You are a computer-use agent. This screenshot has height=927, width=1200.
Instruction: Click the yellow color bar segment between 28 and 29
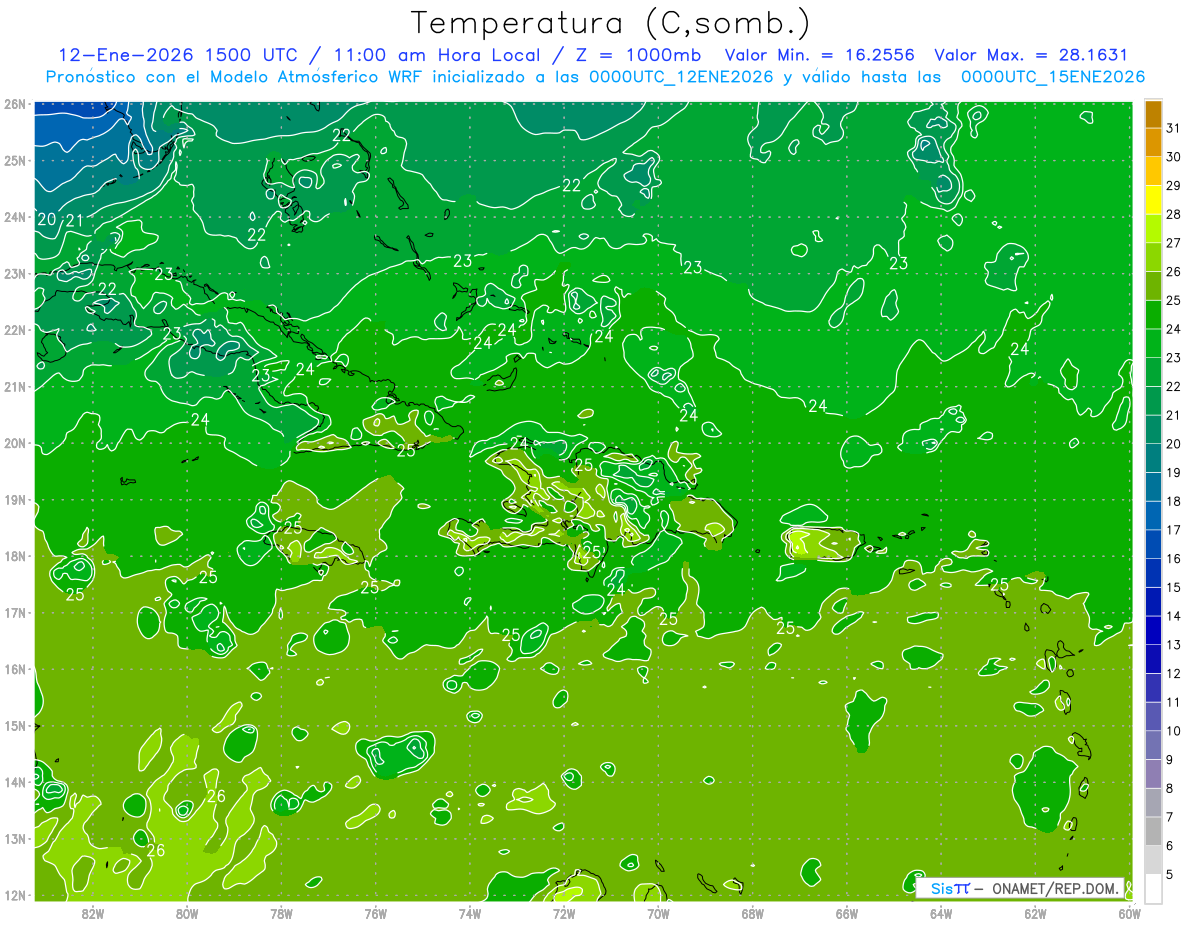coord(1153,200)
